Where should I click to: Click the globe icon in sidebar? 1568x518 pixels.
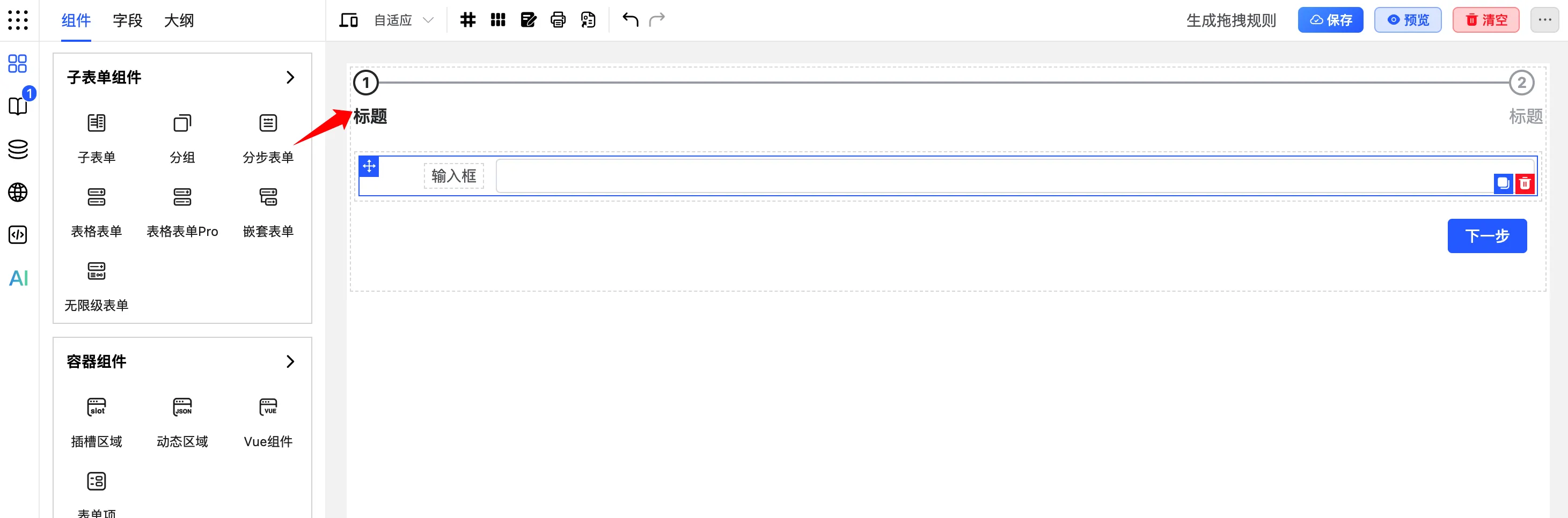click(x=18, y=192)
